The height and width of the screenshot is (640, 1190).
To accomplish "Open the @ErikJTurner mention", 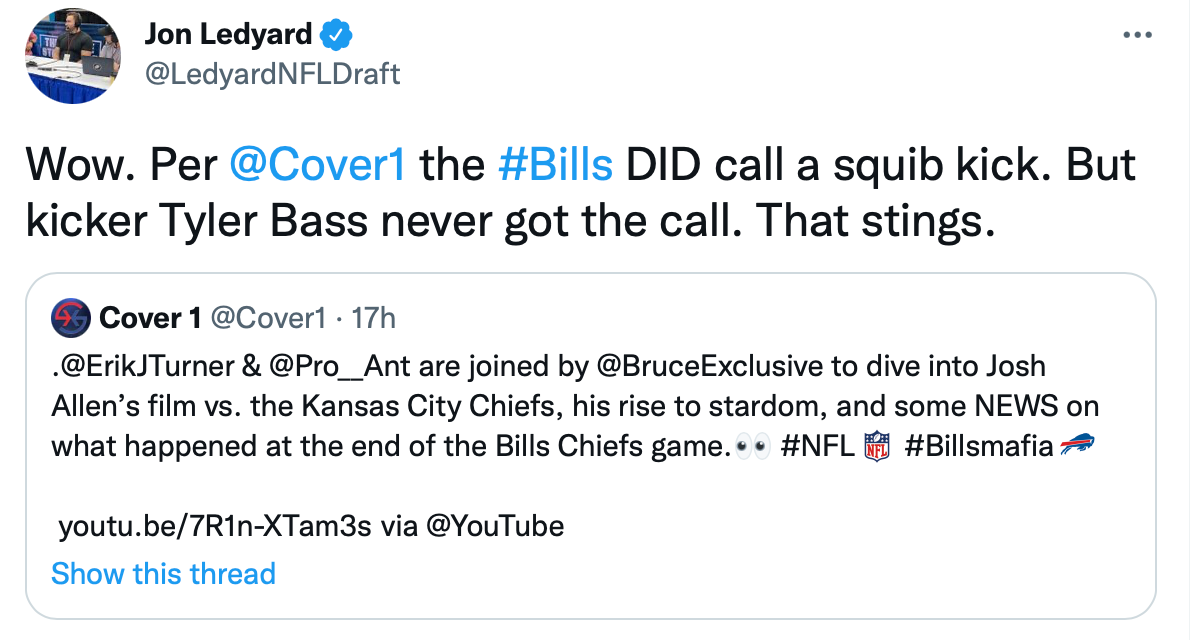I will pyautogui.click(x=142, y=367).
